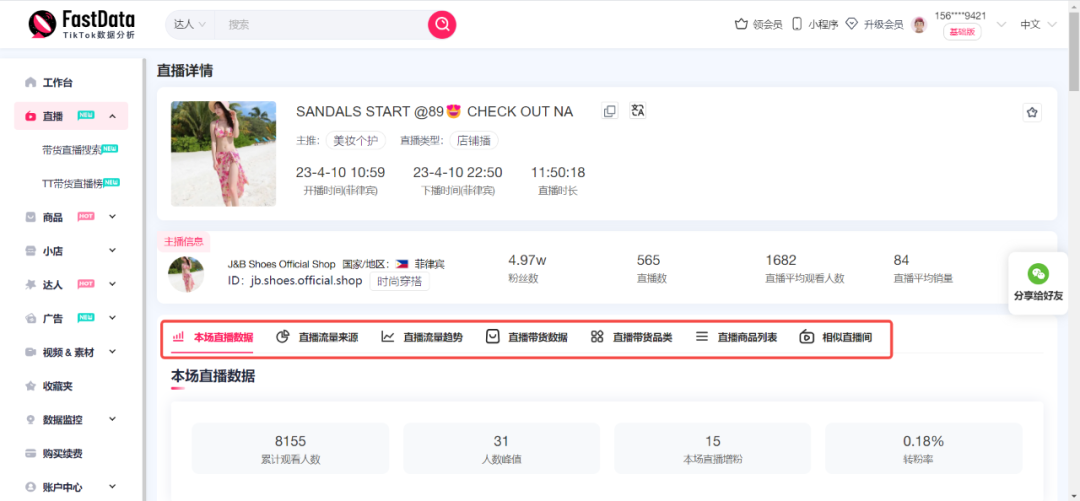This screenshot has height=501, width=1080.
Task: Click the livestream cover thumbnail
Action: (x=223, y=154)
